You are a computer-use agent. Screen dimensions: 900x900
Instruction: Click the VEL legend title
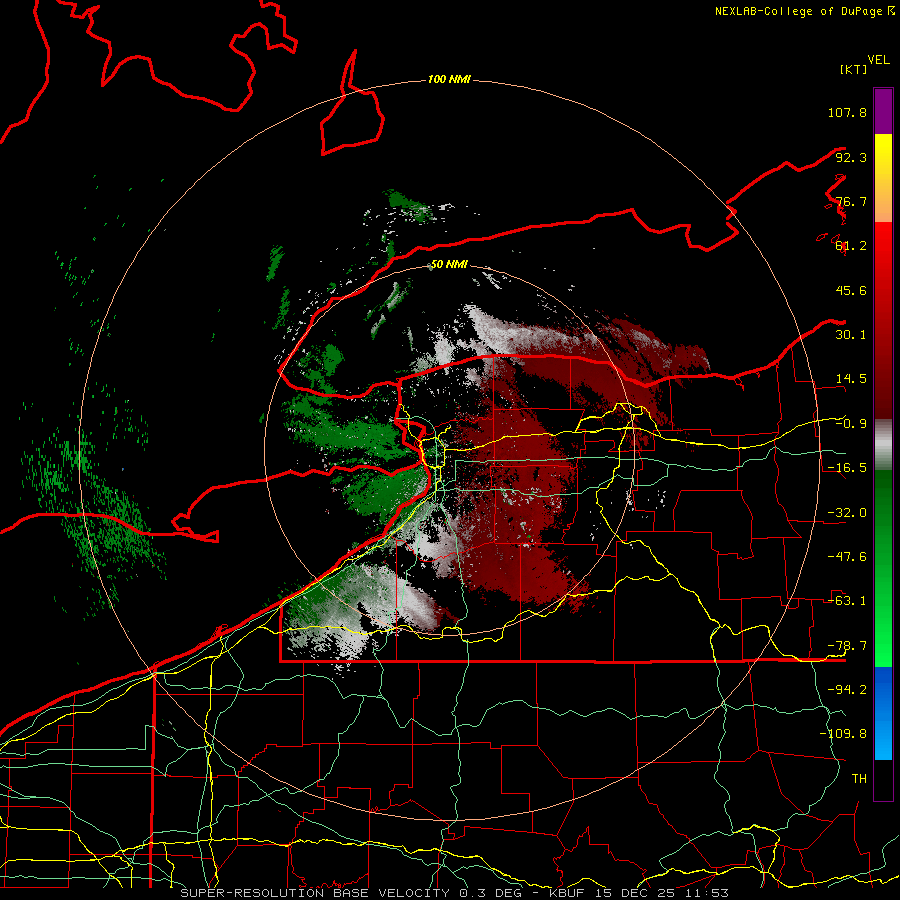[878, 60]
